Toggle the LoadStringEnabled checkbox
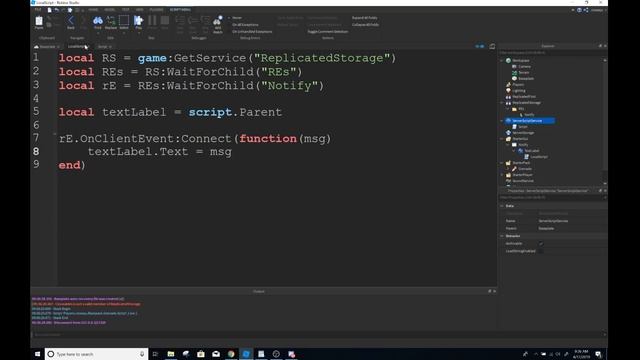Image resolution: width=640 pixels, height=360 pixels. point(541,251)
